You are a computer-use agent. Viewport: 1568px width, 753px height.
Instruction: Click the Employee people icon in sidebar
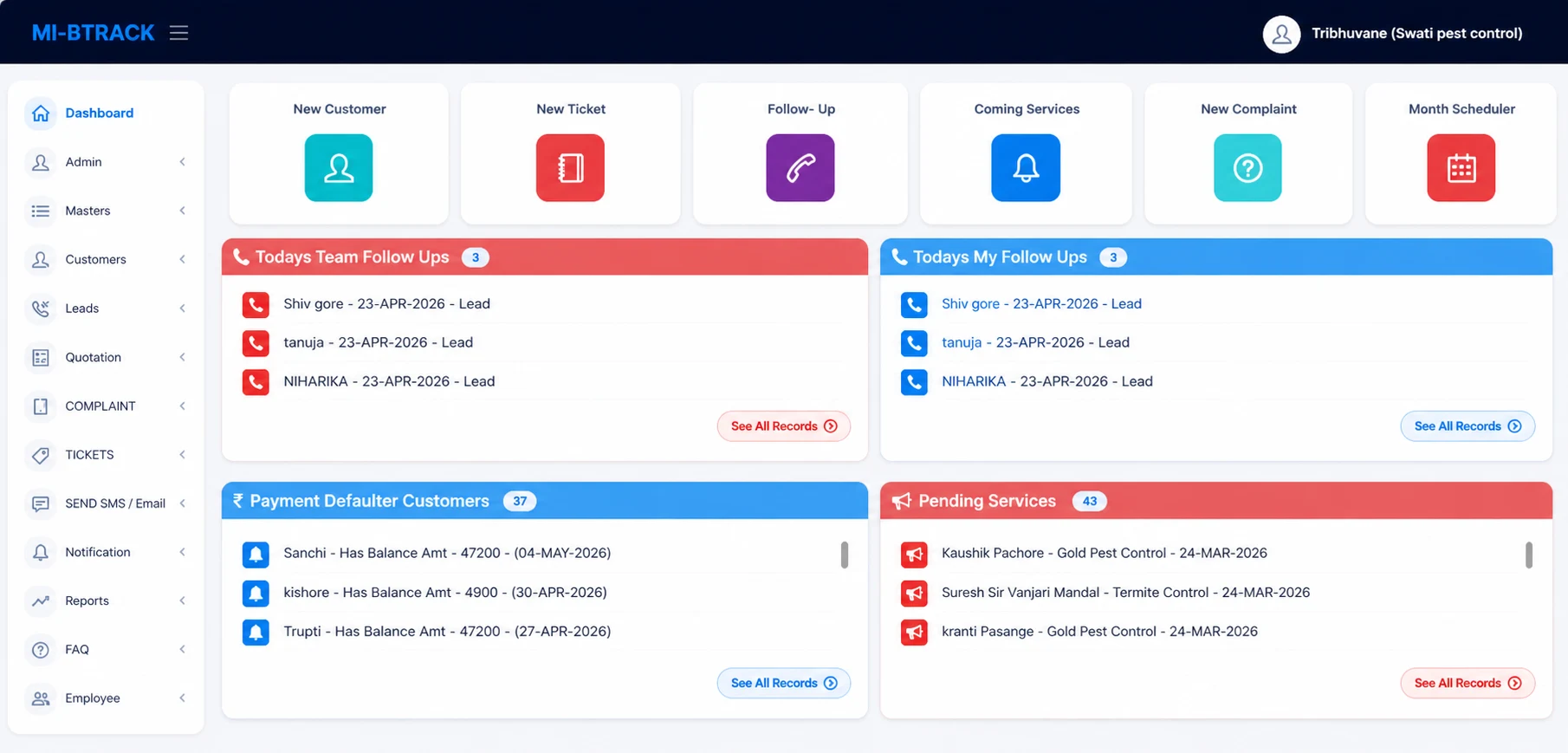[41, 698]
